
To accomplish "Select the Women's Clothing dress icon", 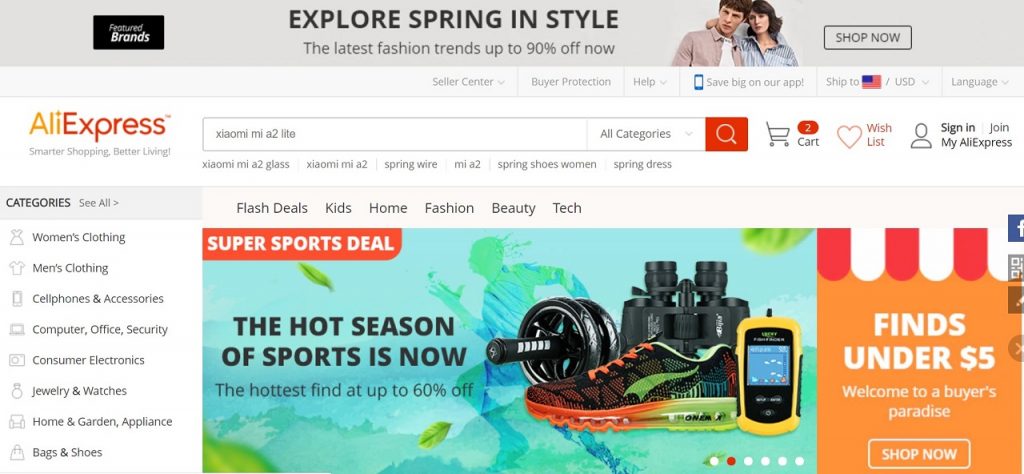I will (x=17, y=237).
